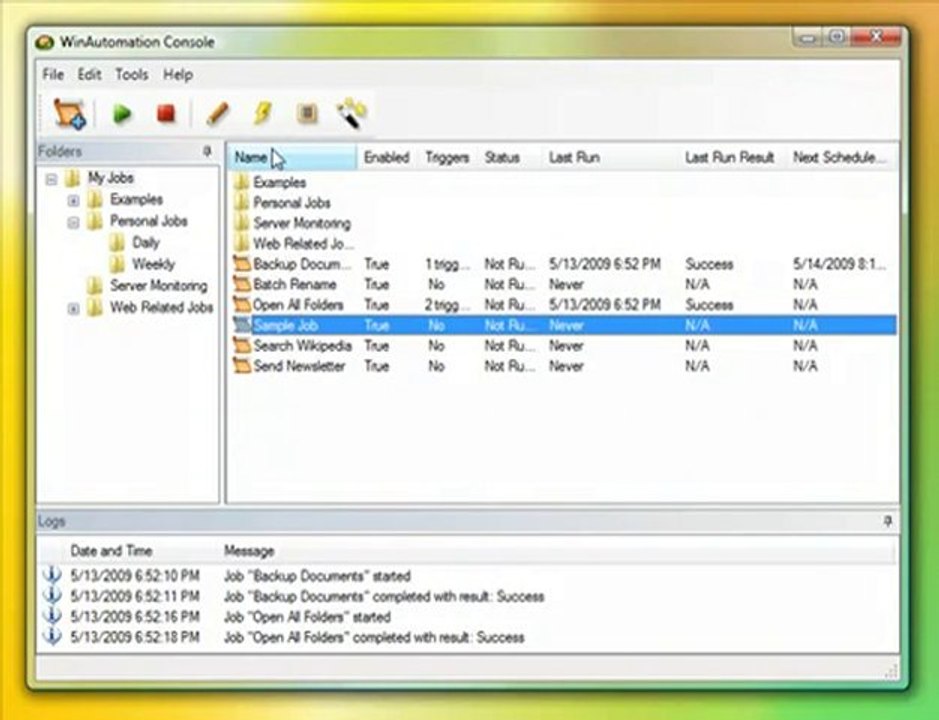Click "1 trigg..." cell of Backup Documents
The width and height of the screenshot is (939, 720).
click(448, 264)
